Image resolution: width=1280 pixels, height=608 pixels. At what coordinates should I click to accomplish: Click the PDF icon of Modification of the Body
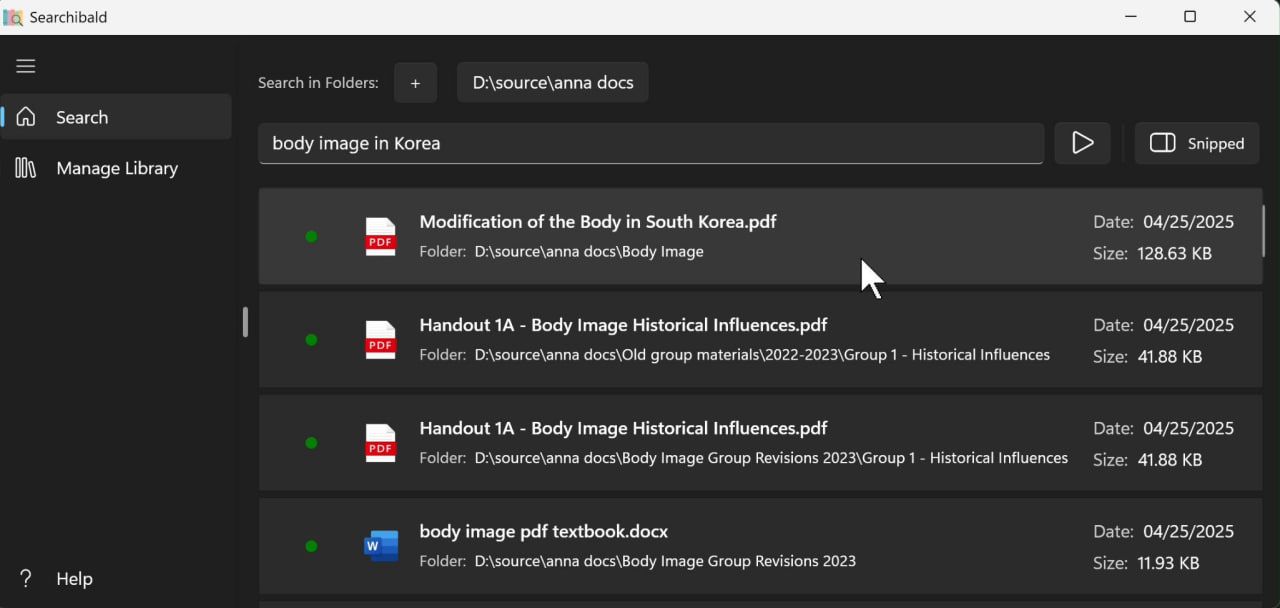point(380,237)
